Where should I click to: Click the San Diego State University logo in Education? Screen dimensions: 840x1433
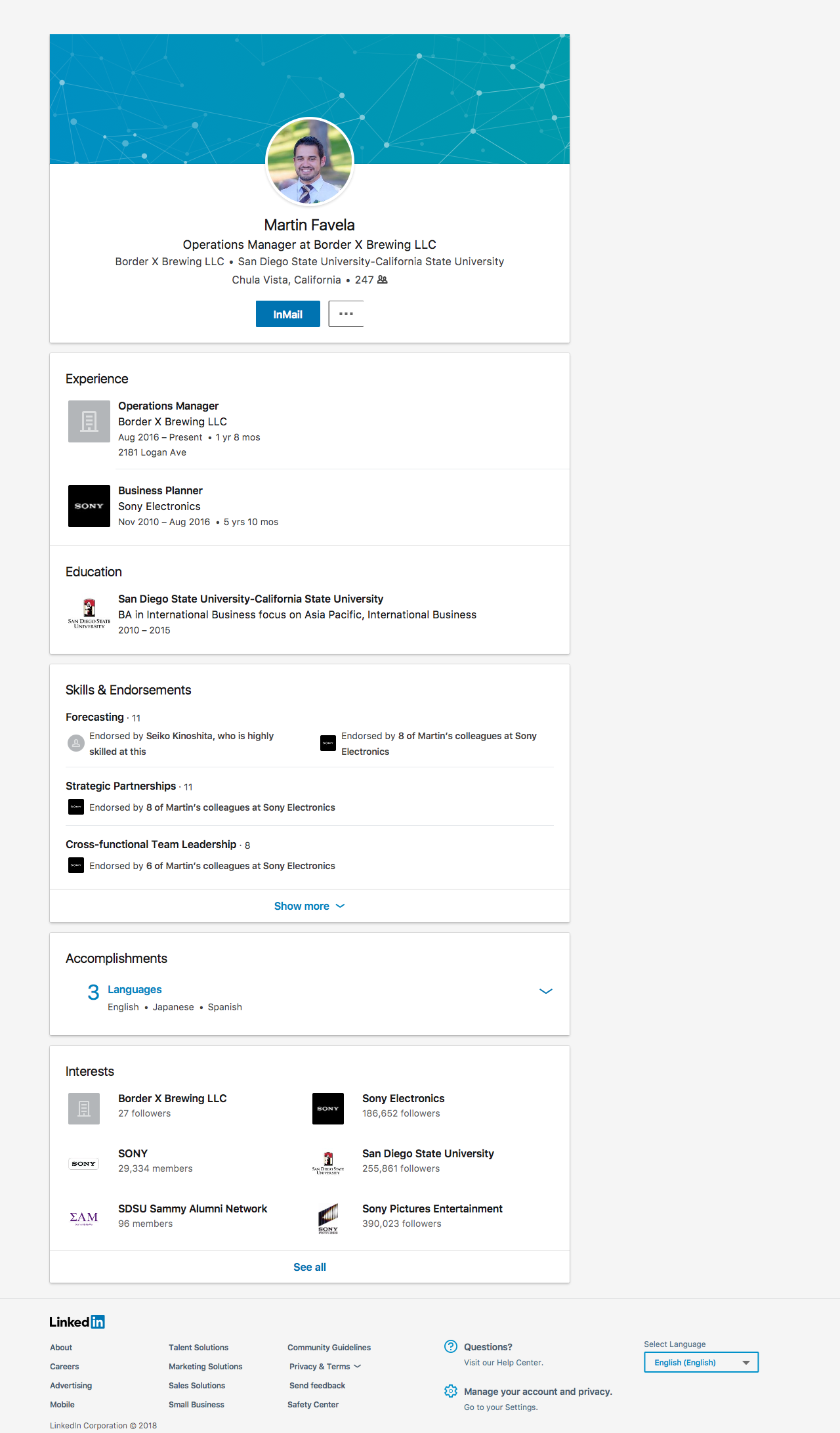(x=89, y=614)
